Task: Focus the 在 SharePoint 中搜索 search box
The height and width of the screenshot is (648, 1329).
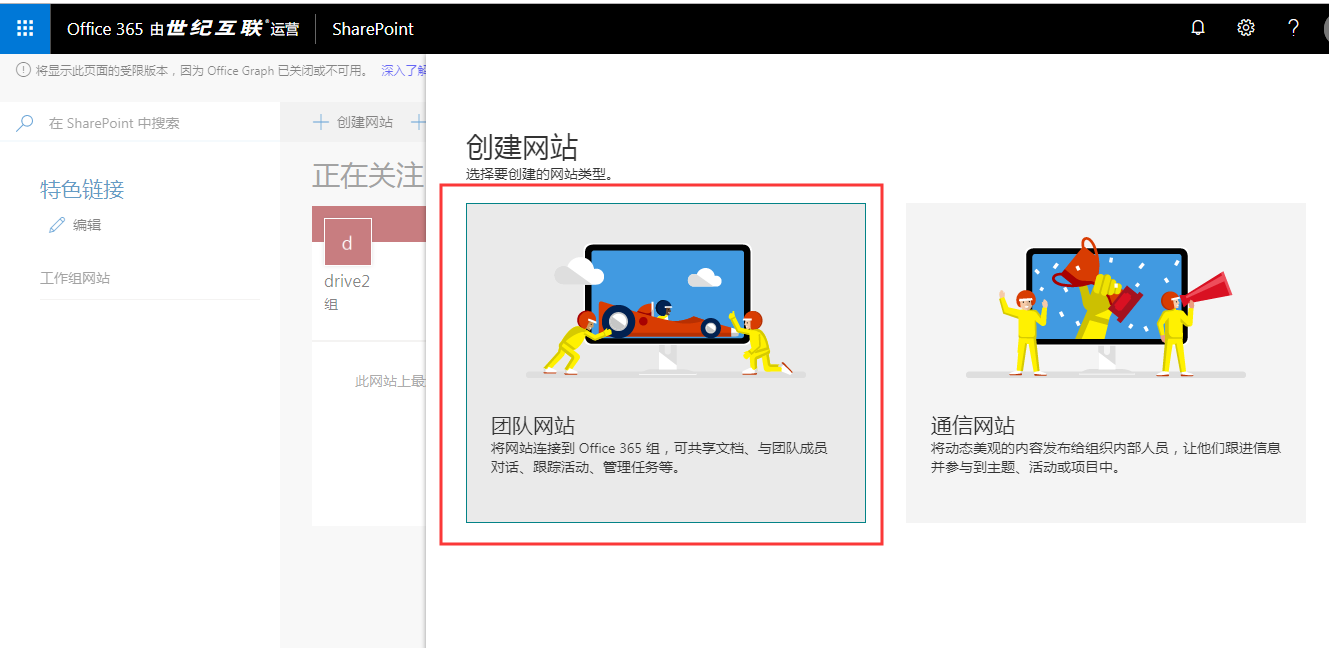Action: pyautogui.click(x=150, y=123)
